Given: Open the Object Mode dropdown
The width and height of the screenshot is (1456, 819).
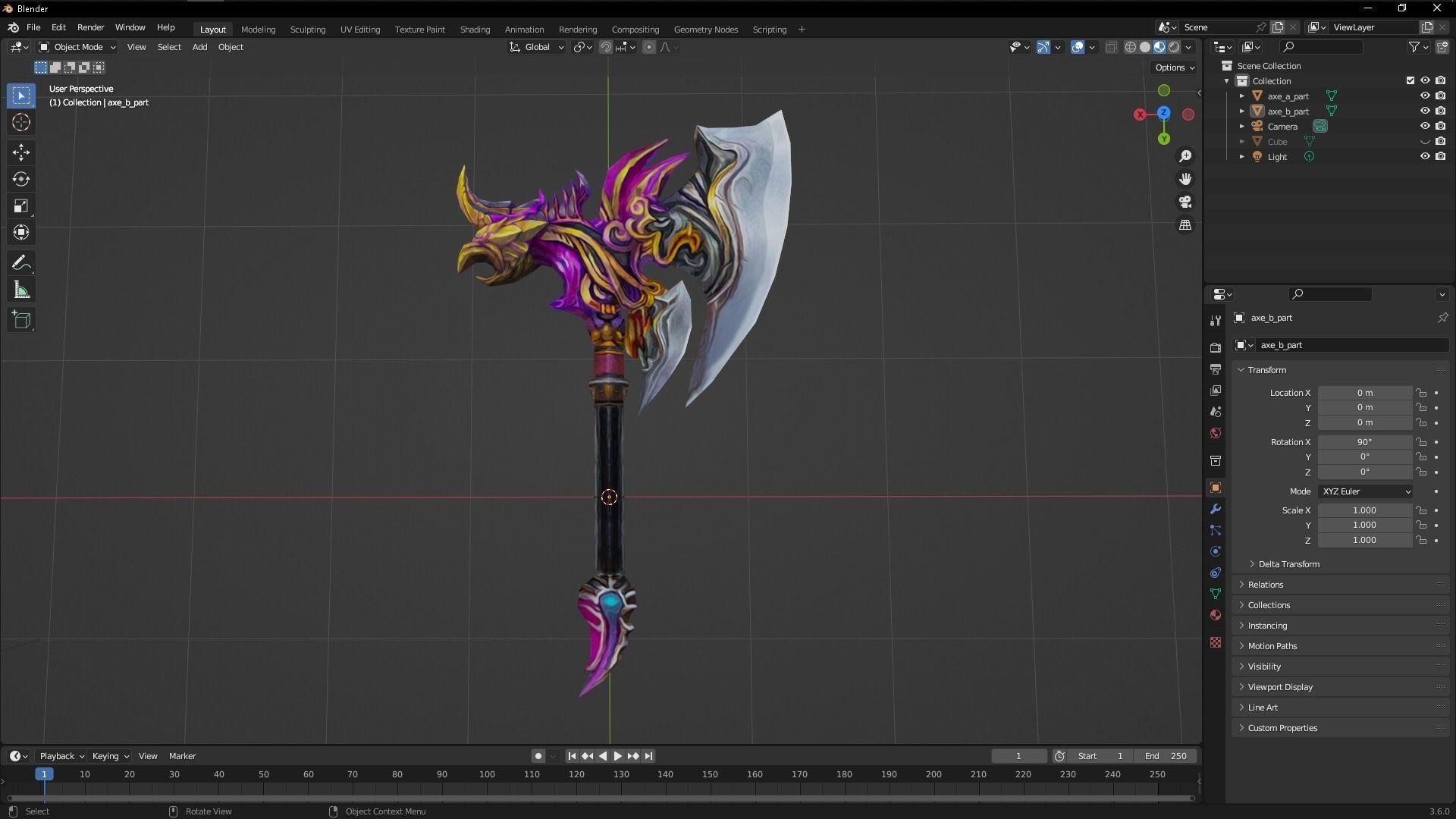Looking at the screenshot, I should click(77, 47).
